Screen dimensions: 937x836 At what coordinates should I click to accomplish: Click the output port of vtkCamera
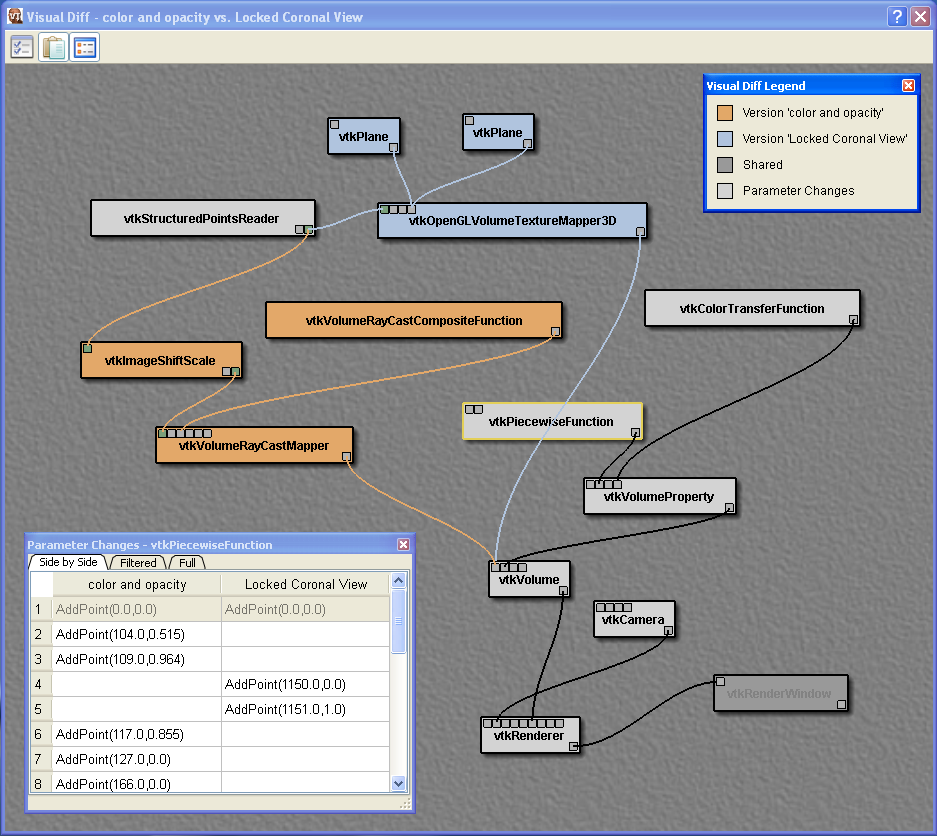[668, 630]
